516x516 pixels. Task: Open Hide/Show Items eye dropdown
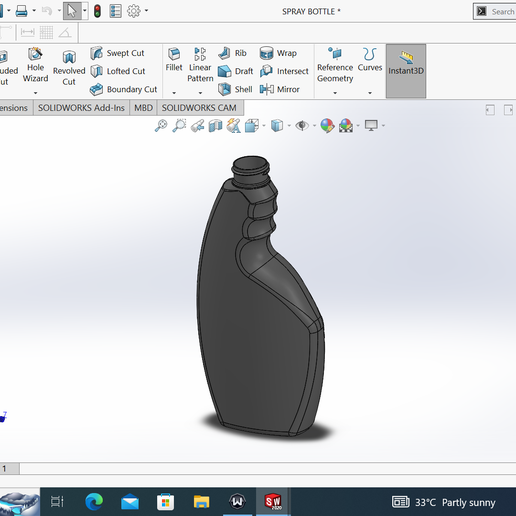(x=314, y=126)
